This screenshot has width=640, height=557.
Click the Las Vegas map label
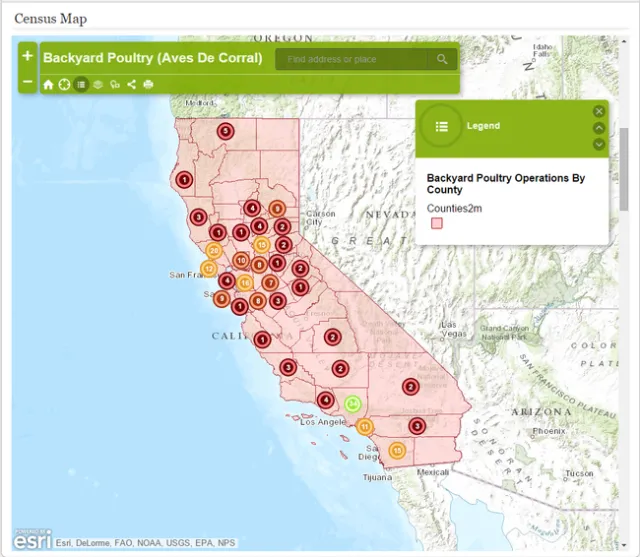453,329
